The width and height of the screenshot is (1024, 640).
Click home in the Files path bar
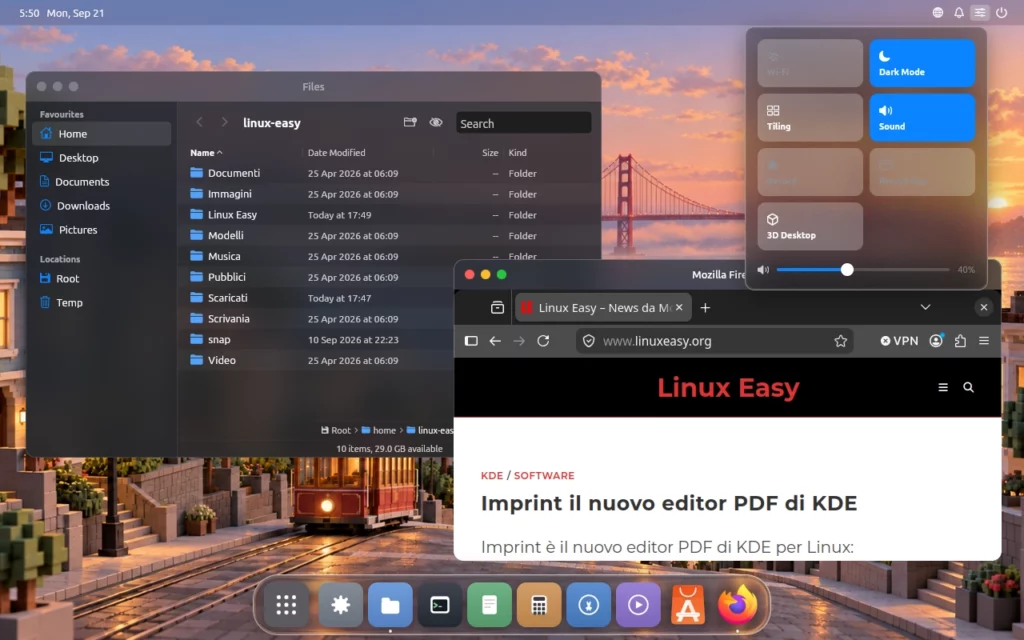[379, 430]
